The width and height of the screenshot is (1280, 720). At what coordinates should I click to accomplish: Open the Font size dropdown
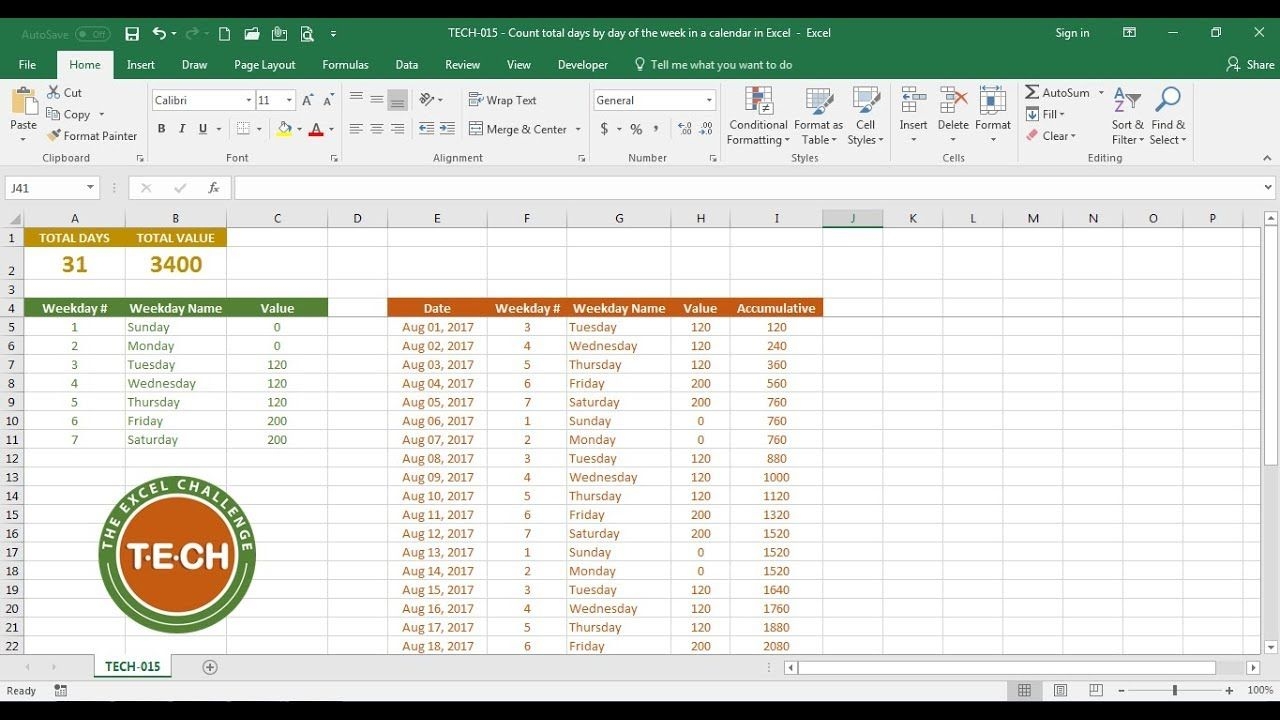(x=289, y=100)
